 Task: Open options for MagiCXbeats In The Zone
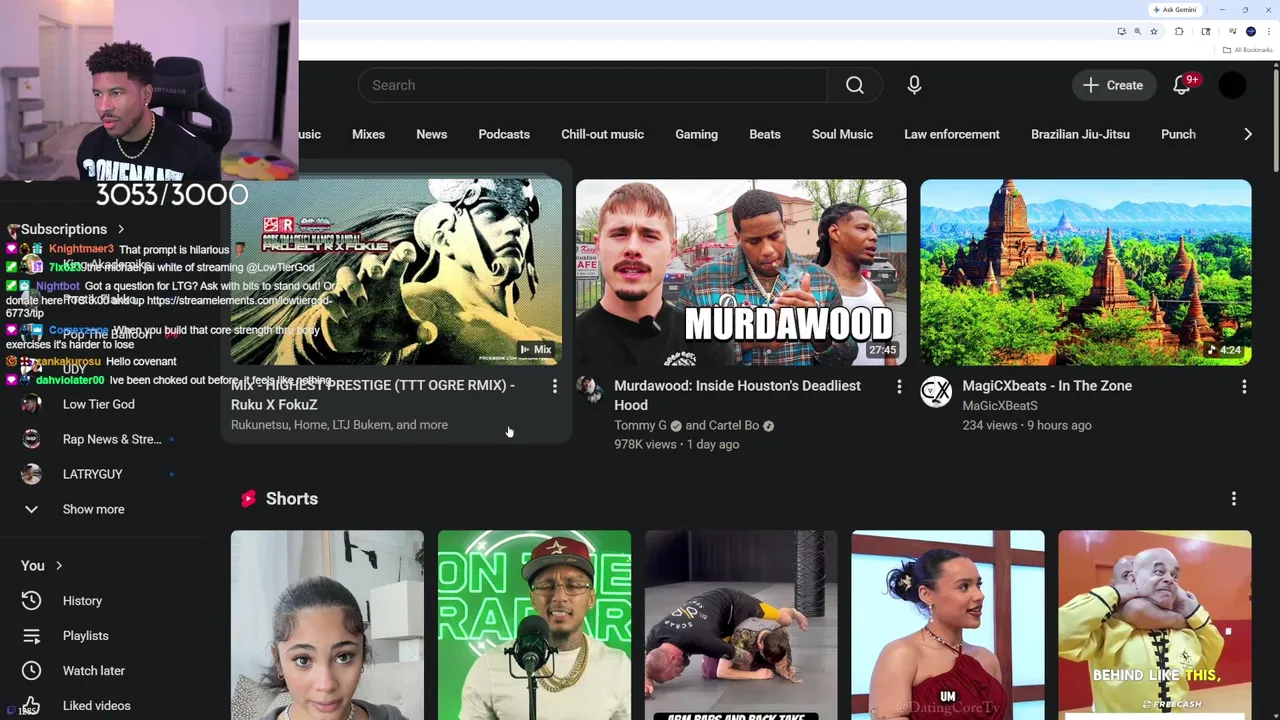tap(1244, 386)
